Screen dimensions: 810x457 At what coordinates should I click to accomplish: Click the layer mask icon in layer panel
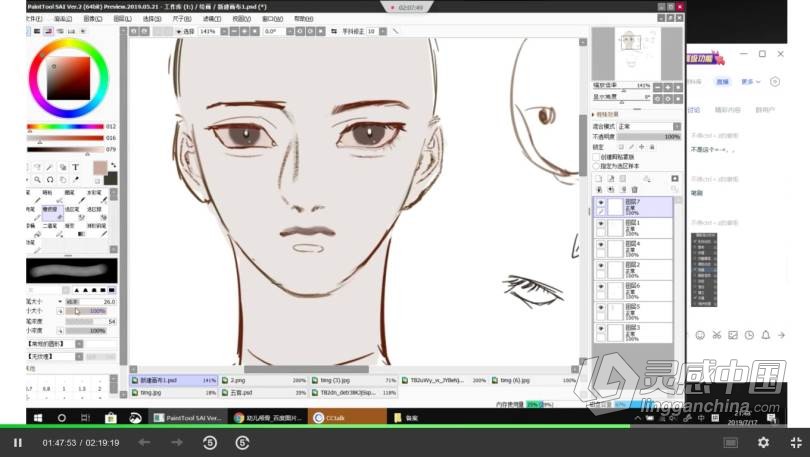675,179
